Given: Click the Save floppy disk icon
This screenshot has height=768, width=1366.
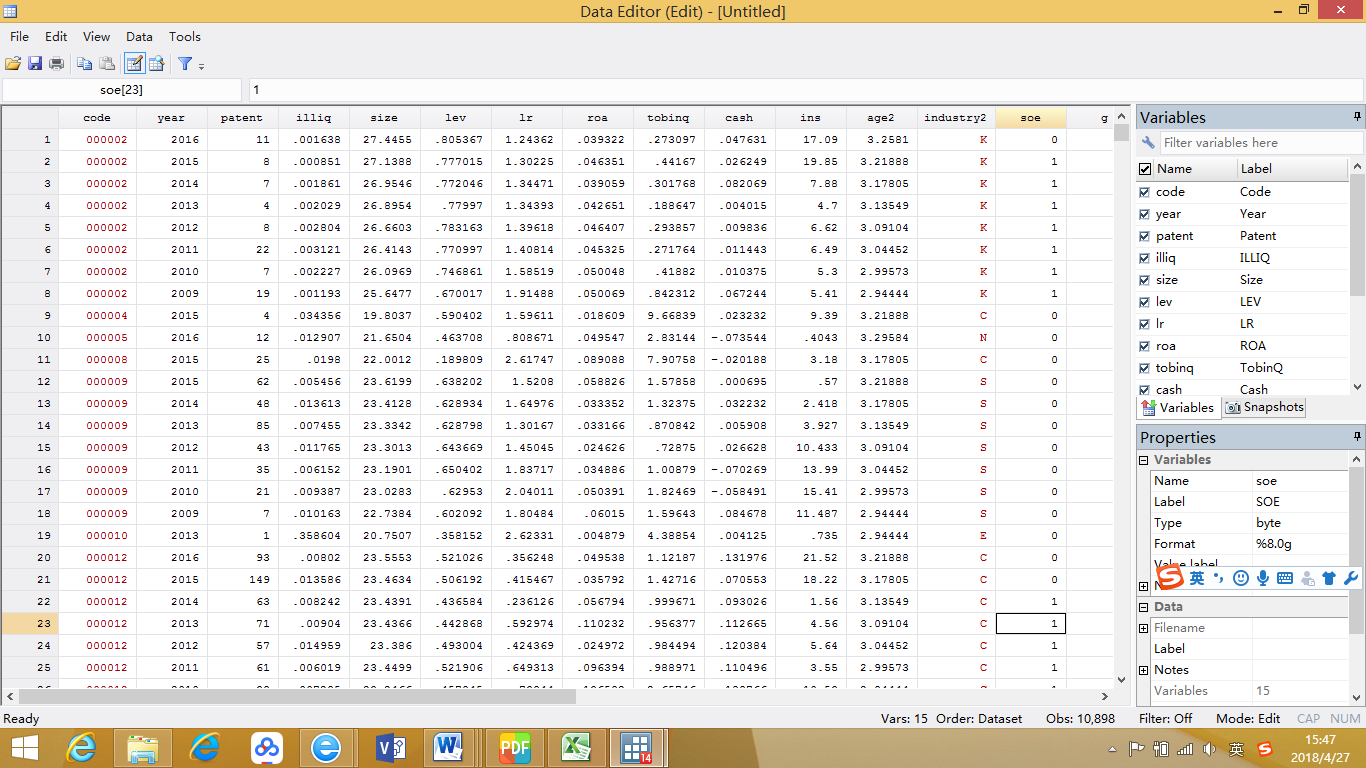Looking at the screenshot, I should pyautogui.click(x=35, y=64).
